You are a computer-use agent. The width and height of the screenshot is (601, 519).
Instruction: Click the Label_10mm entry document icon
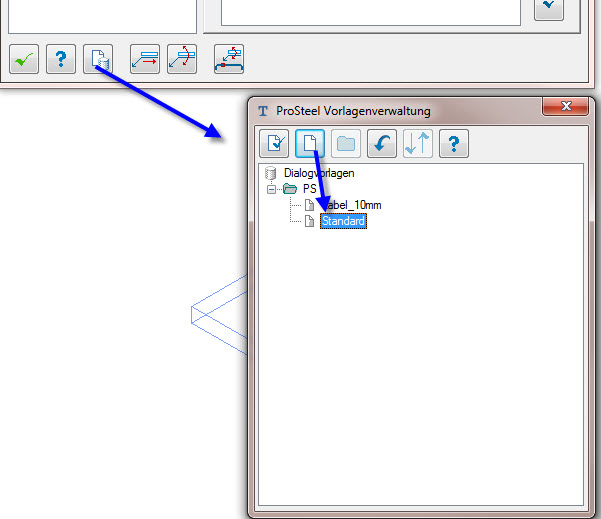tap(309, 205)
